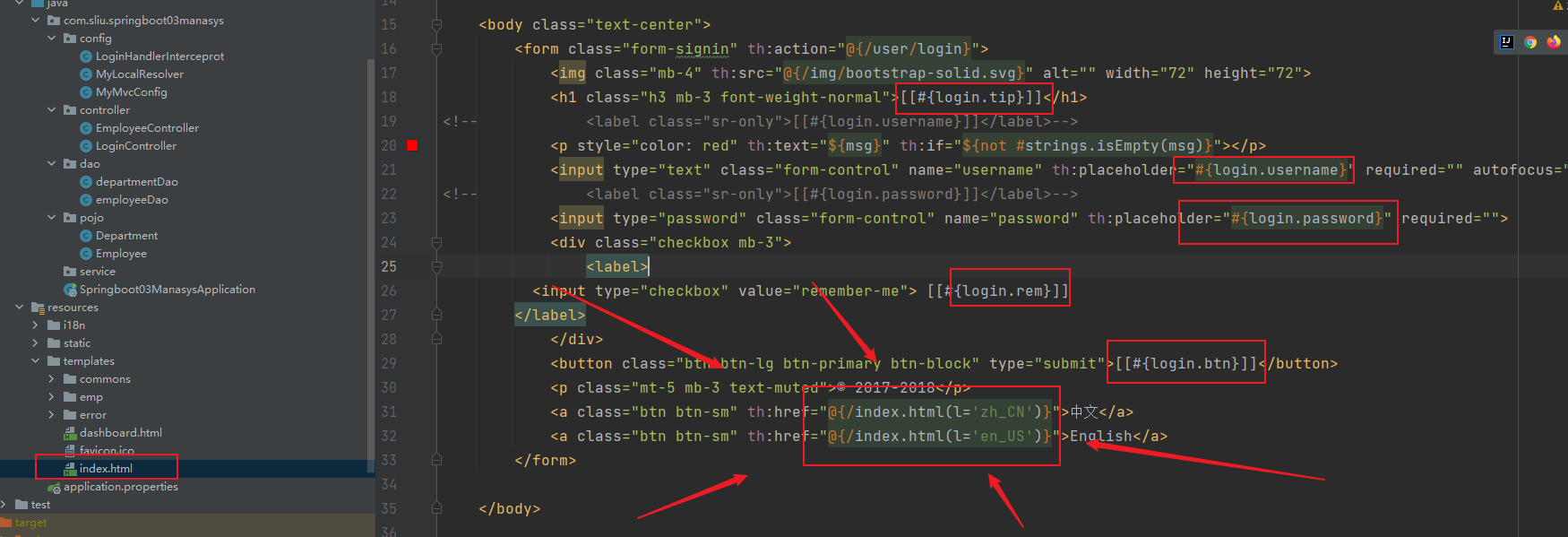
Task: Click the service package icon
Action: (x=70, y=272)
